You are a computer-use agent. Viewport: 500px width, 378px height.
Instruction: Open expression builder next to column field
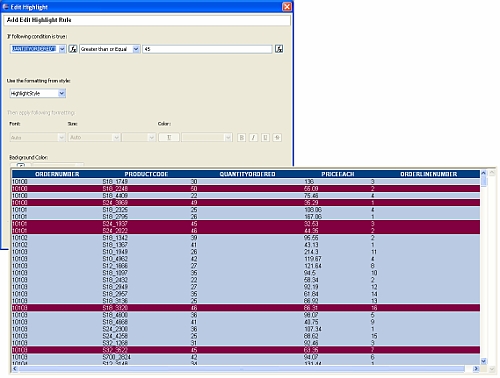click(x=73, y=49)
